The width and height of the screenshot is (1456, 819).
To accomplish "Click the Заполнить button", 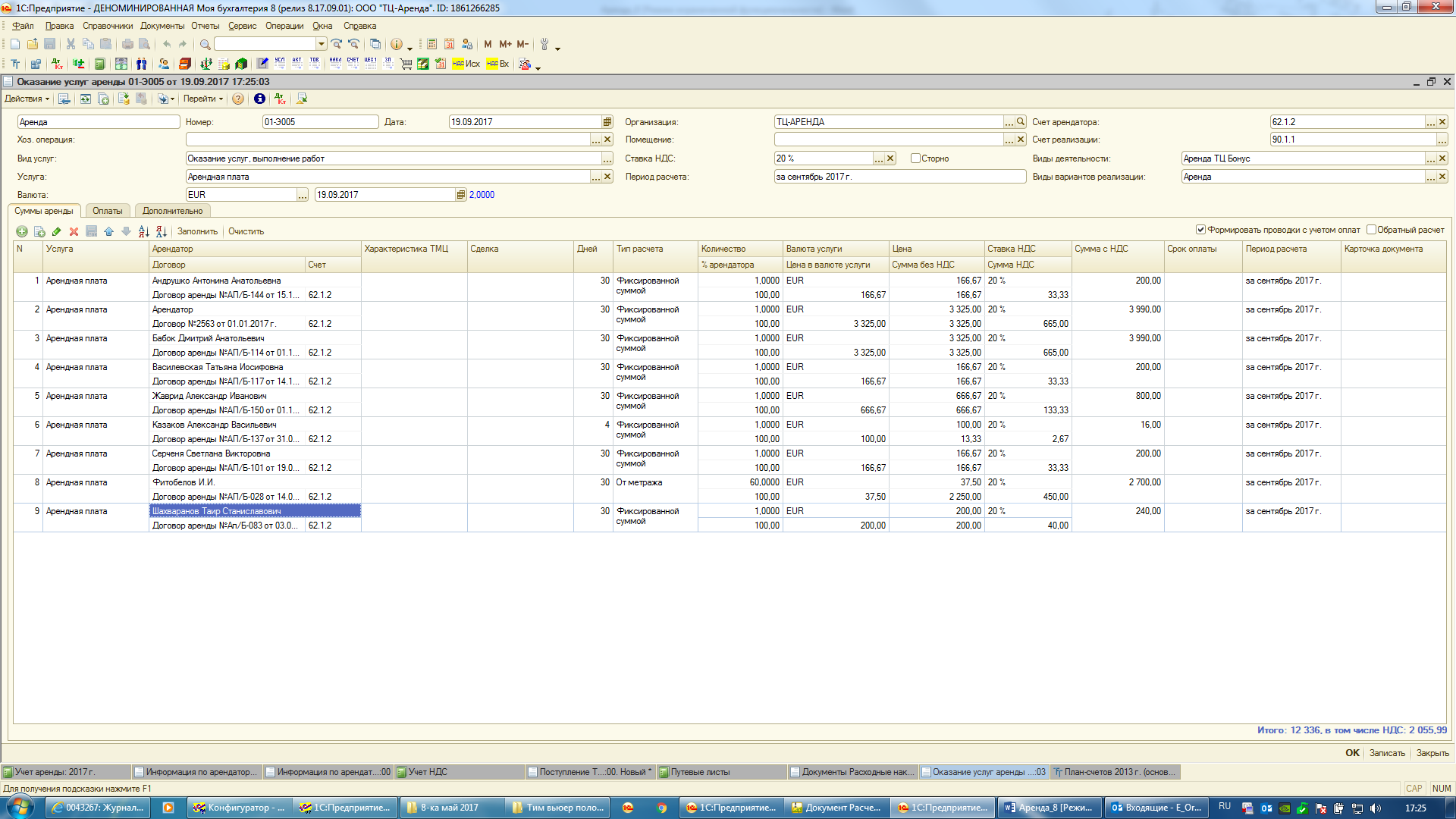I will click(x=197, y=231).
